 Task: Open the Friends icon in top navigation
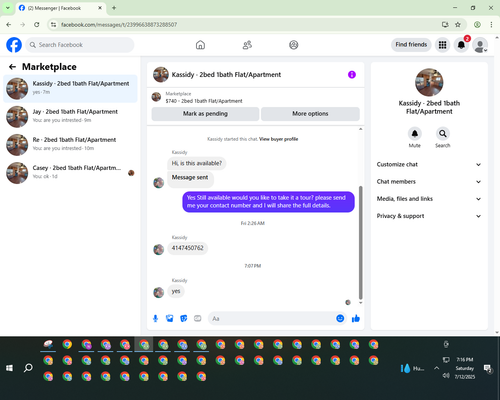(x=247, y=45)
